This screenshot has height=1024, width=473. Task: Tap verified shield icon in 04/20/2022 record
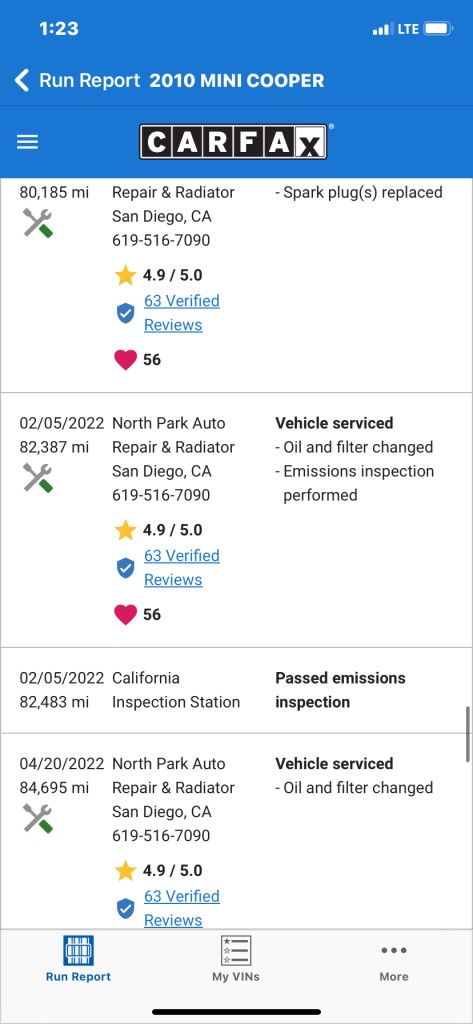tap(125, 908)
